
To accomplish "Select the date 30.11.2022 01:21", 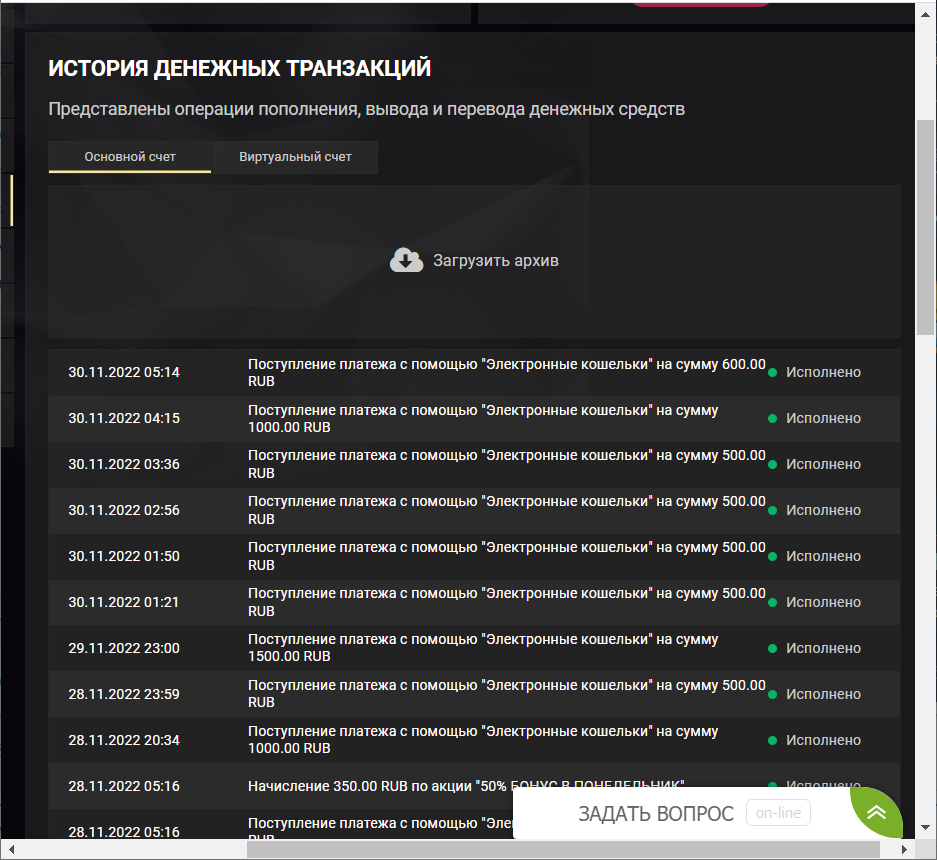I will click(x=124, y=602).
